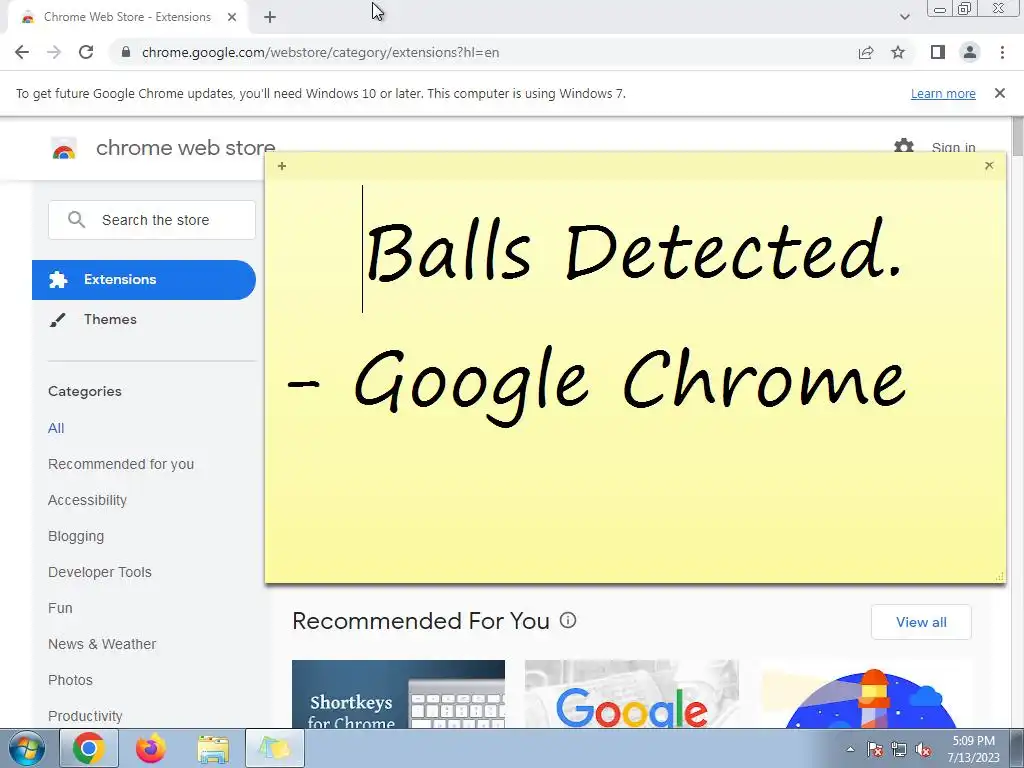Close the Chrome Web Store tab
Image resolution: width=1024 pixels, height=768 pixels.
(232, 17)
